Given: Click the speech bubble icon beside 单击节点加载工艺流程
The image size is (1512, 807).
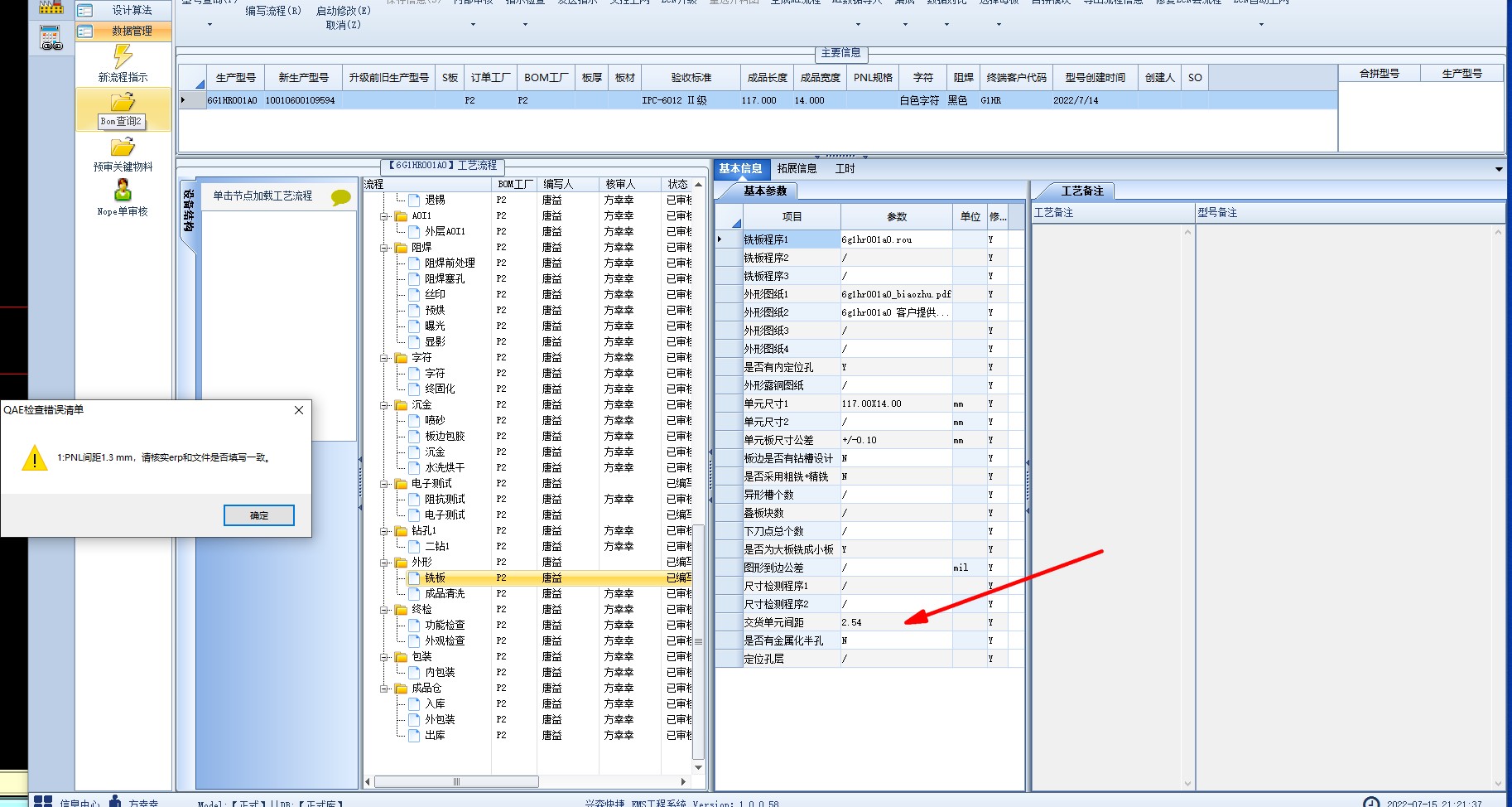Looking at the screenshot, I should 340,197.
